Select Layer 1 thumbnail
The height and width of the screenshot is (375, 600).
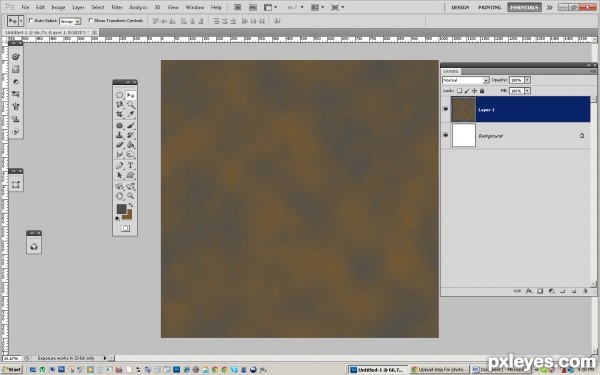[463, 109]
